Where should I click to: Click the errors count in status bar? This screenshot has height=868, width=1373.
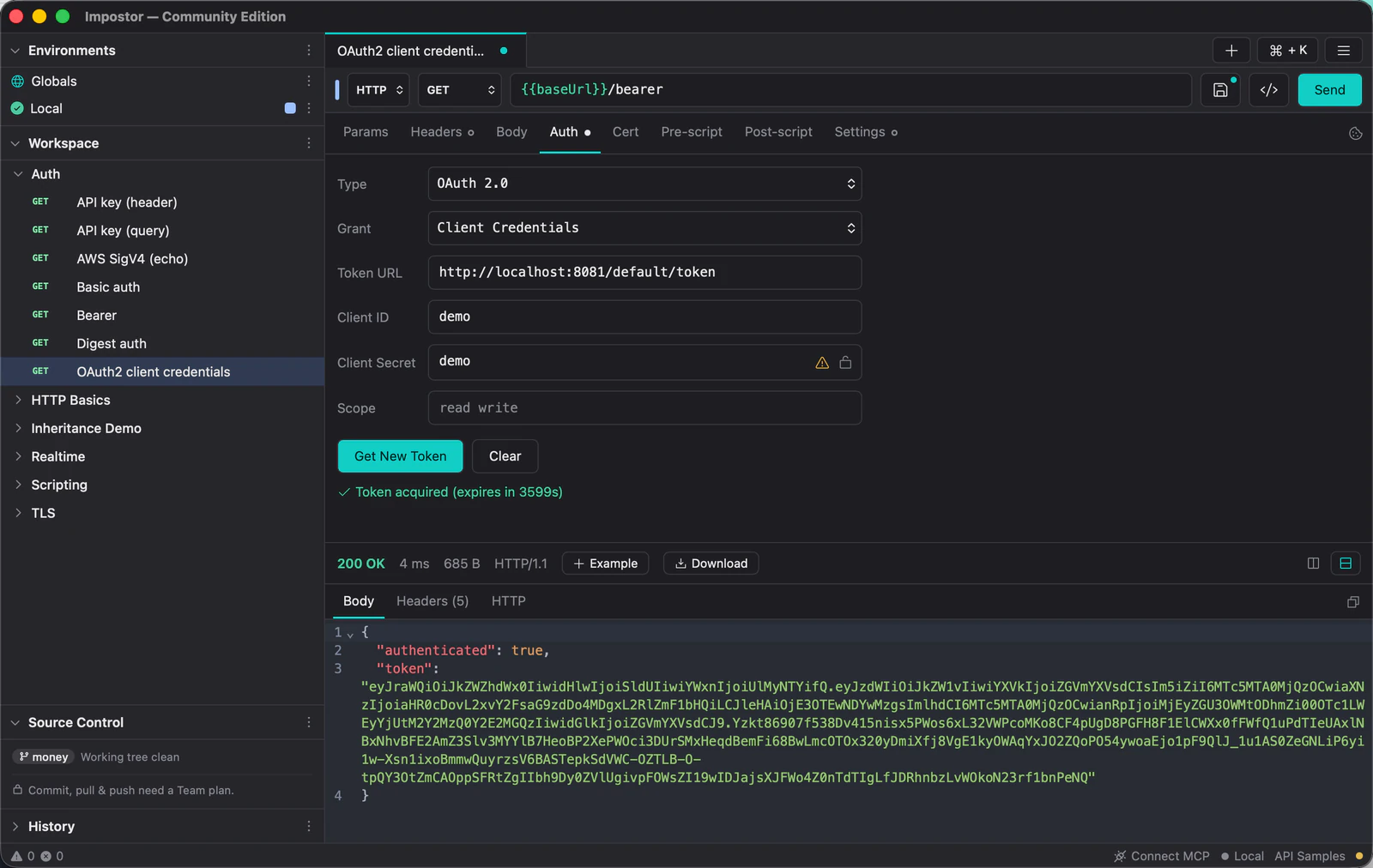coord(52,856)
